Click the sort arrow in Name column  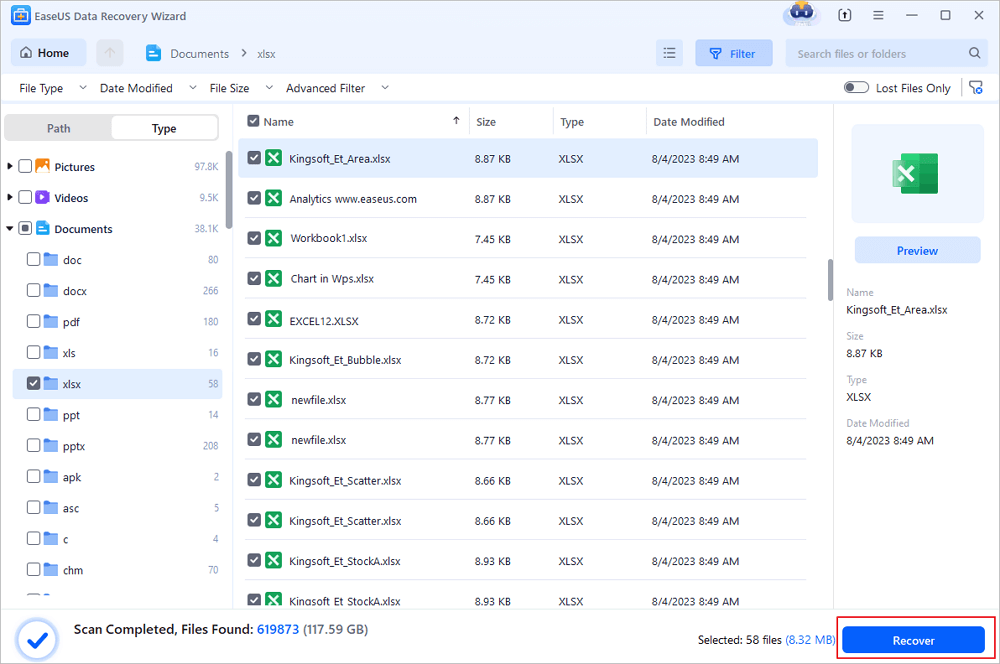pos(456,121)
